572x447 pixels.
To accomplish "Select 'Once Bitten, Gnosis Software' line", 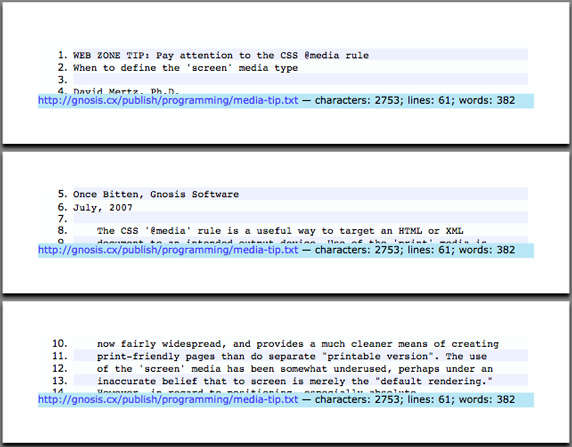I will (x=156, y=194).
